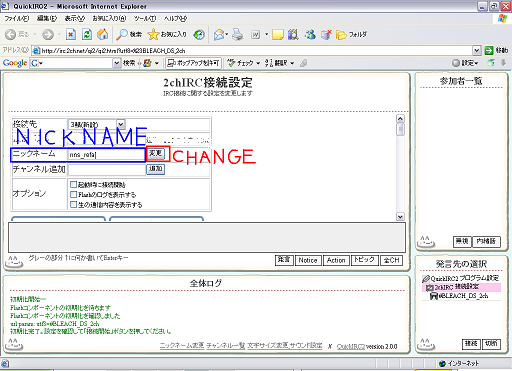This screenshot has width=512, height=371.
Task: Refresh the page with the Refresh icon
Action: point(87,34)
